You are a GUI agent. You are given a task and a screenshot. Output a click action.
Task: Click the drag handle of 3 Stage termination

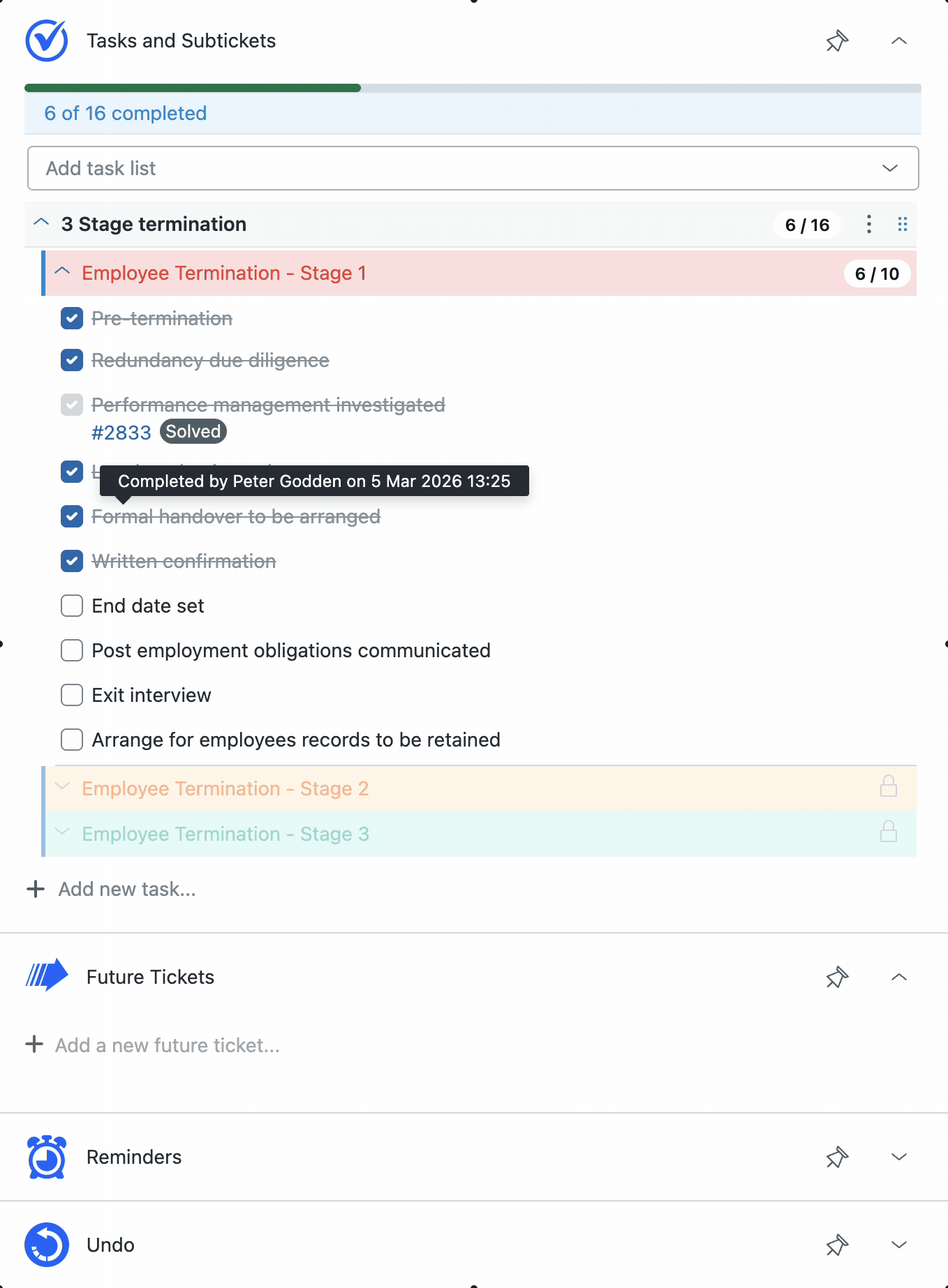pos(902,224)
